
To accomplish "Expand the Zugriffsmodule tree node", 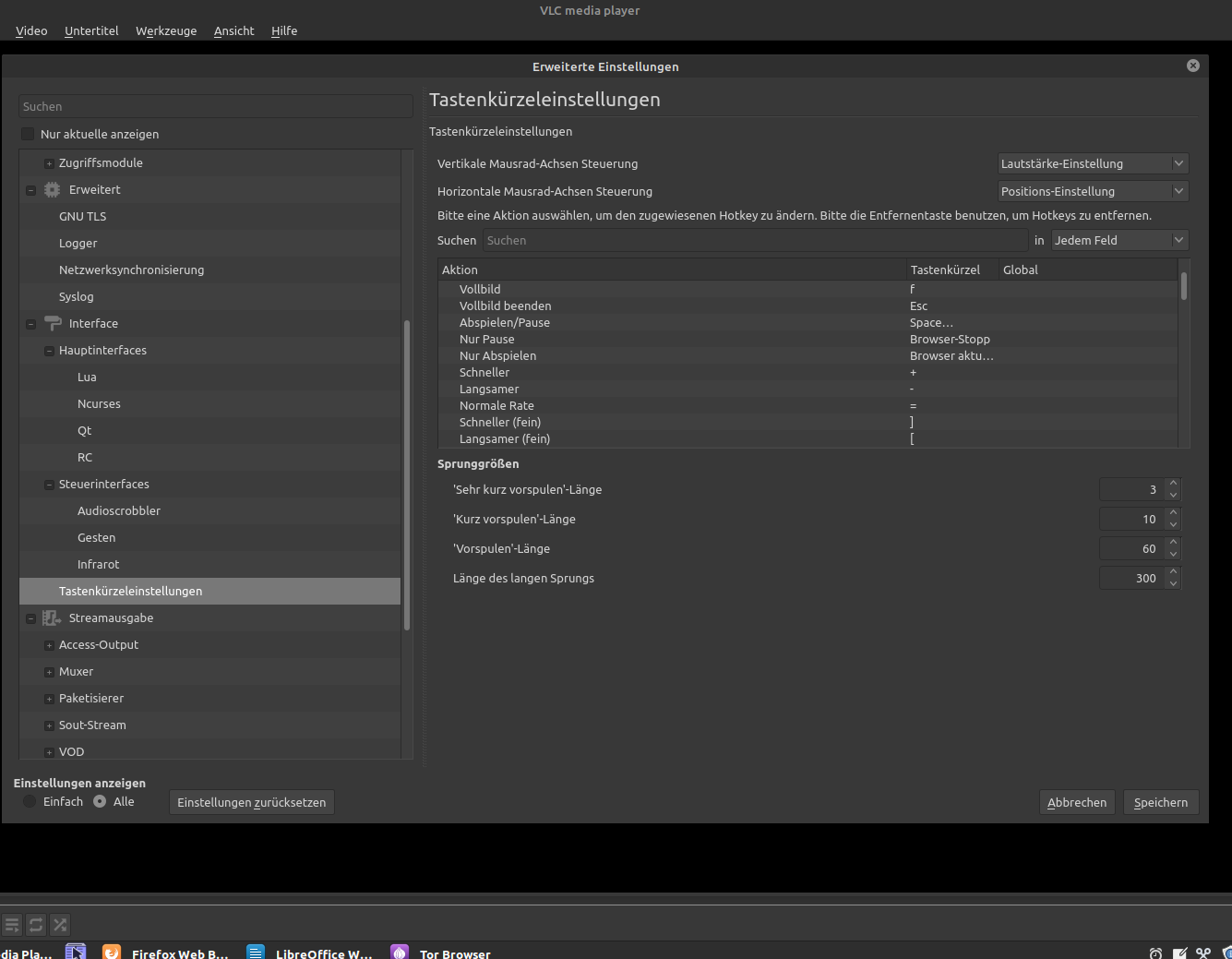I will coord(49,163).
